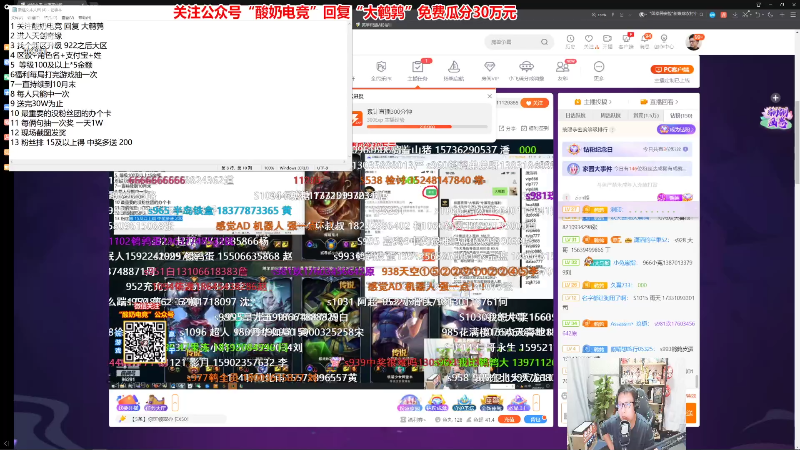Select the fourth ranking tab
The image size is (800, 450).
[681, 116]
